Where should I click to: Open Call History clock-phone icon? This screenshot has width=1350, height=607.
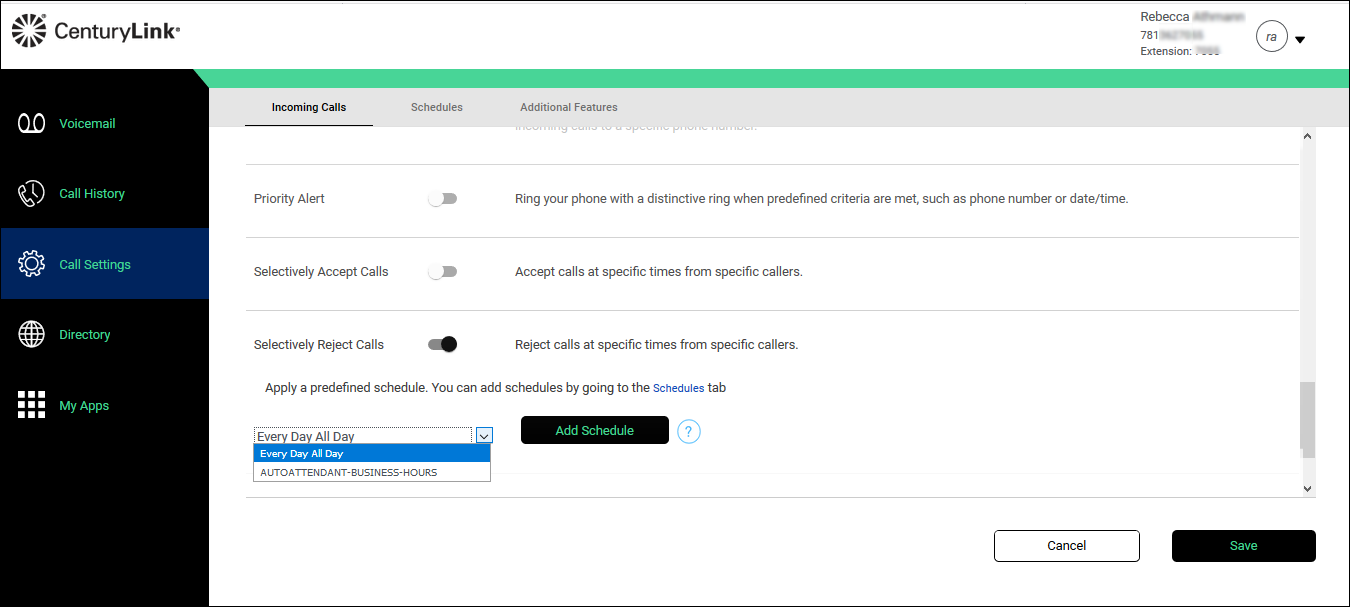click(x=32, y=194)
